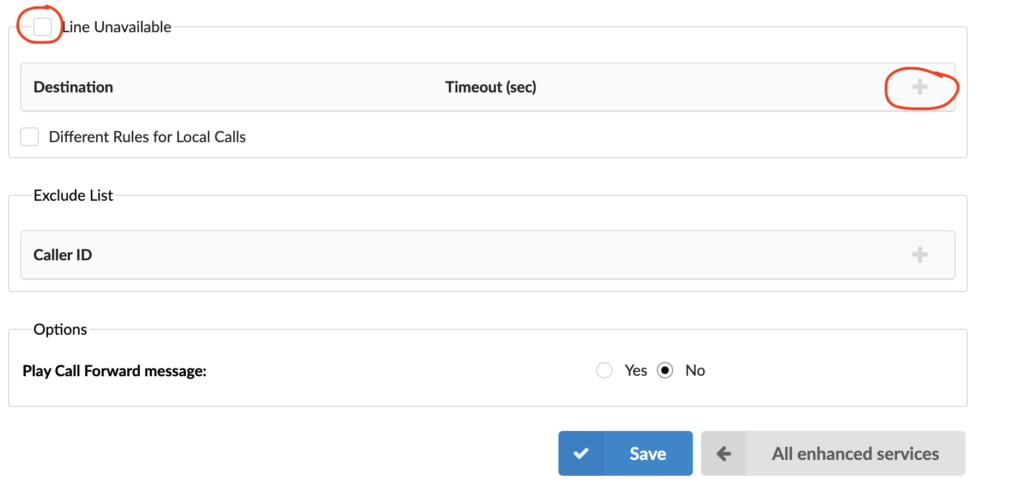Viewport: 1024px width, 490px height.
Task: Tick Different Rules for Local Calls checkbox
Action: tap(29, 137)
